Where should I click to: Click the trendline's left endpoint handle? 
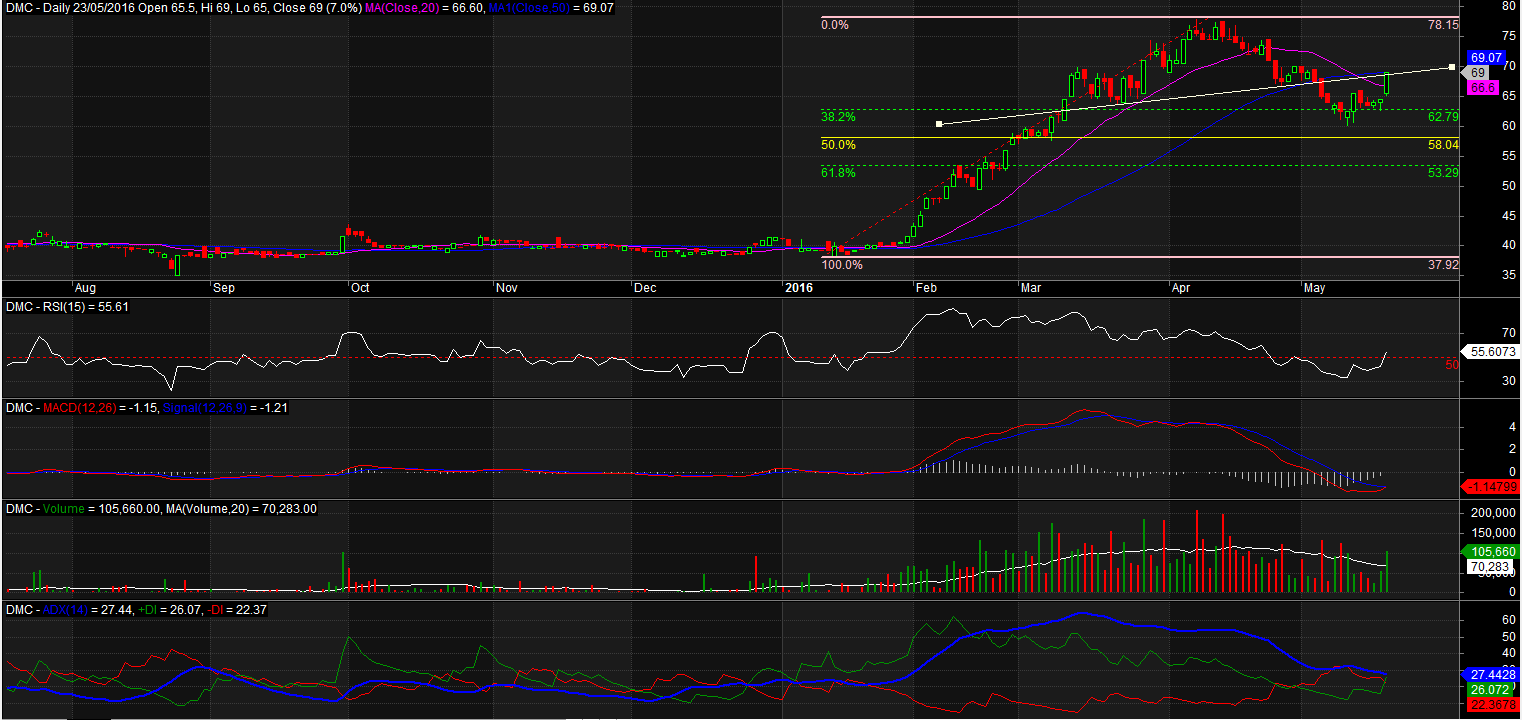point(939,124)
